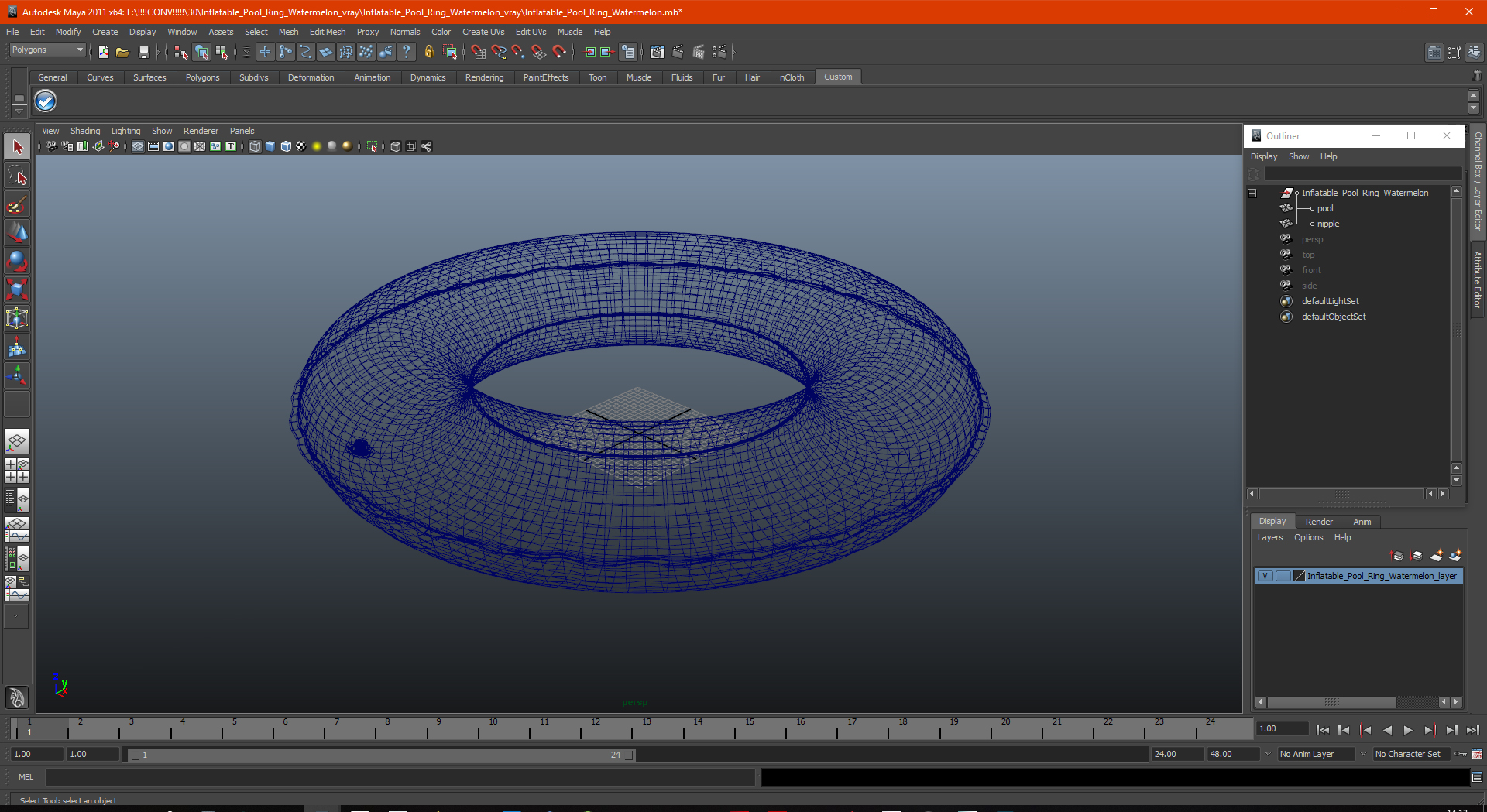Open Outliner's Show menu
The height and width of the screenshot is (812, 1487).
[1299, 156]
